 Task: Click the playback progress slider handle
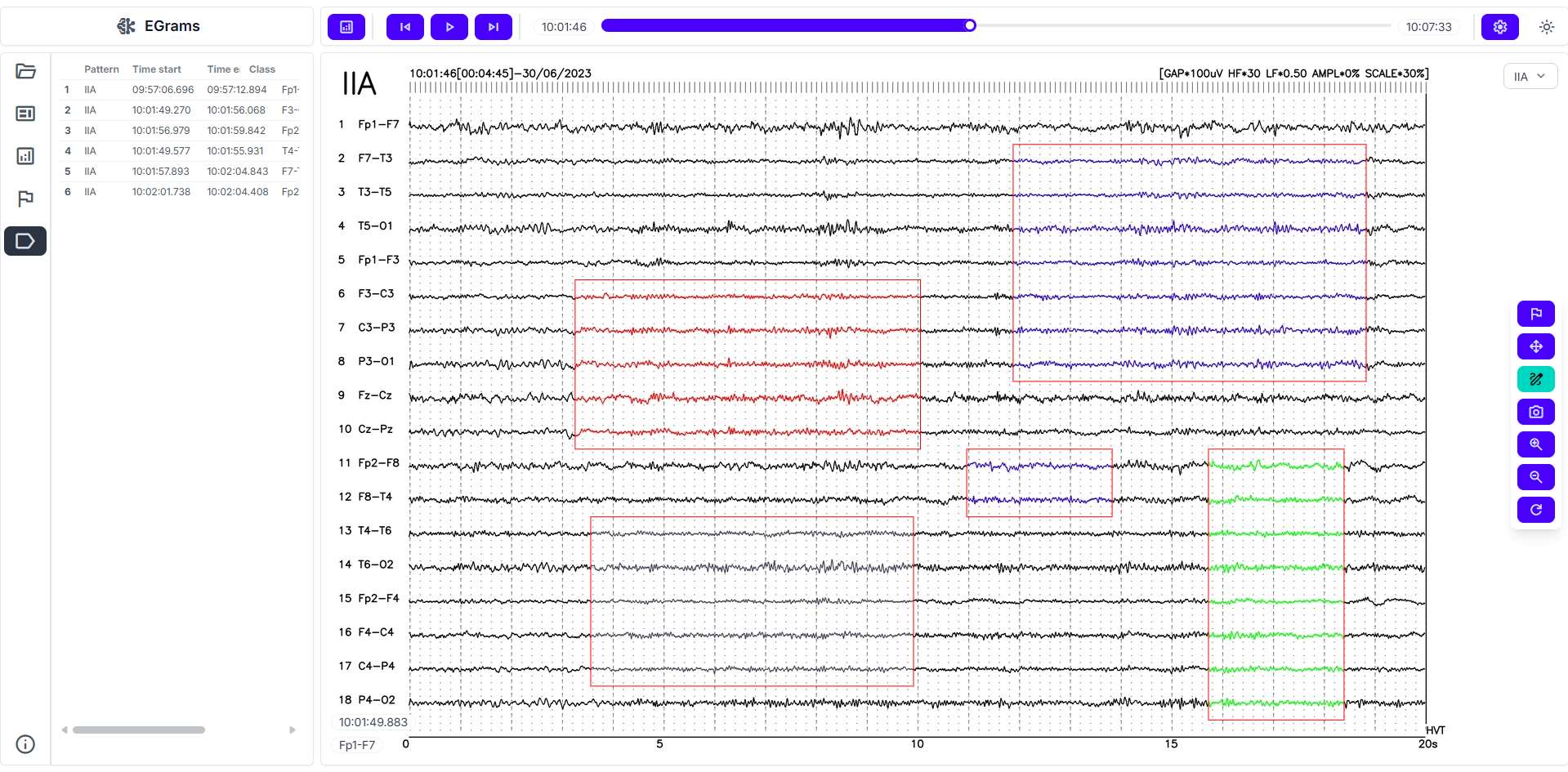(x=970, y=25)
